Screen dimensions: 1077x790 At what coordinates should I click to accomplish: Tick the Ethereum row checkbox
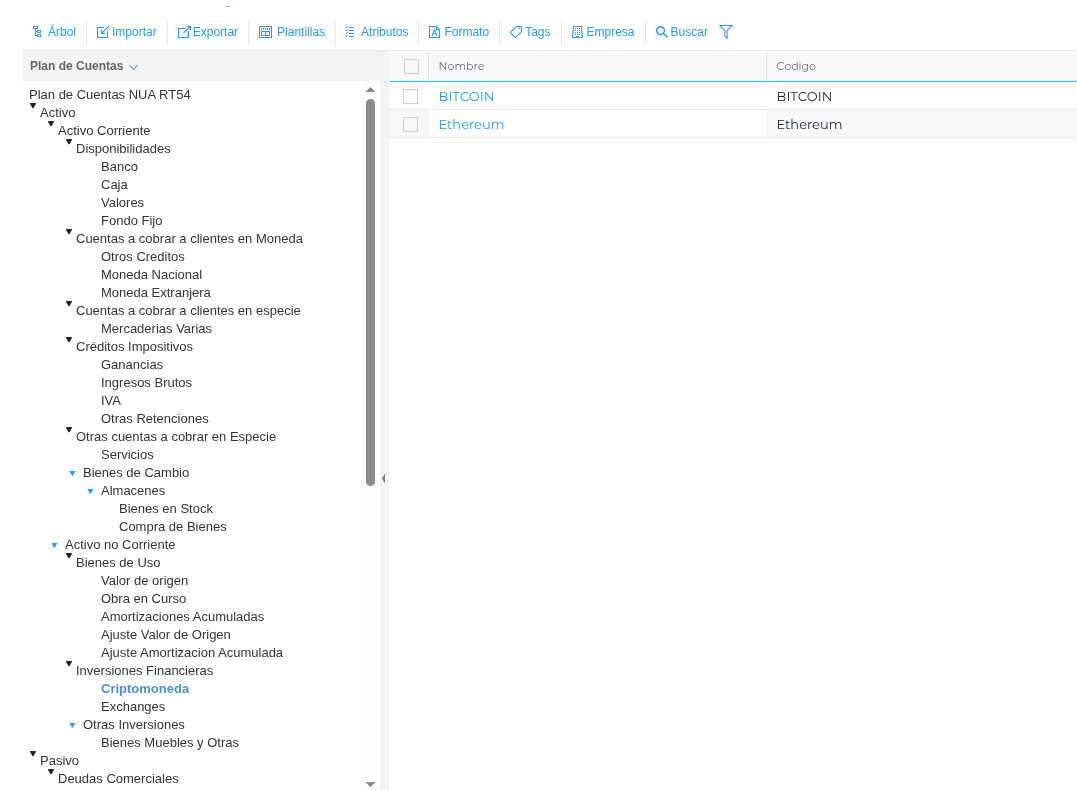tap(410, 125)
